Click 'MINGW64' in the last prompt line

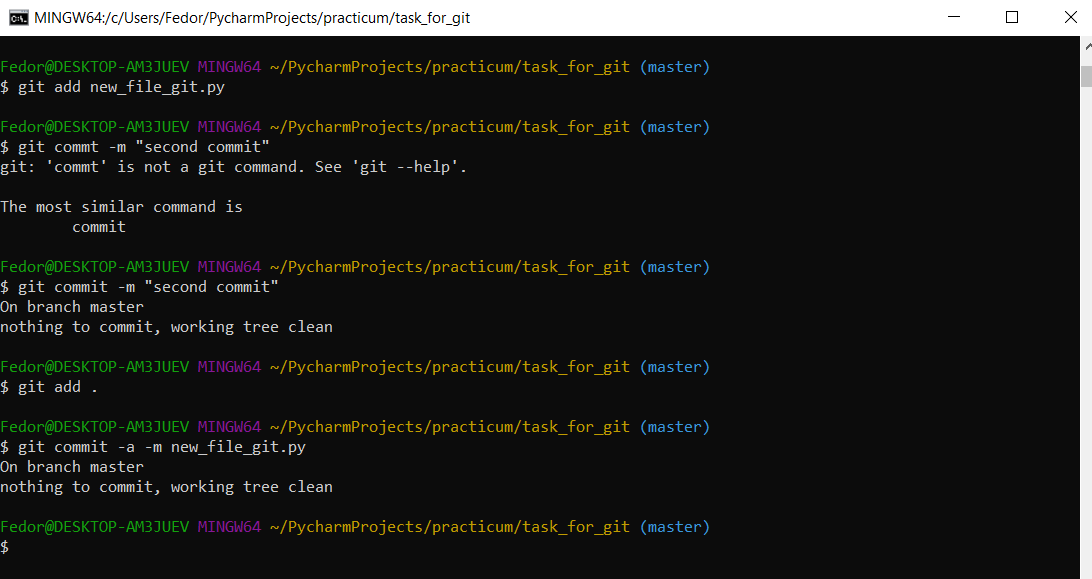click(x=229, y=527)
